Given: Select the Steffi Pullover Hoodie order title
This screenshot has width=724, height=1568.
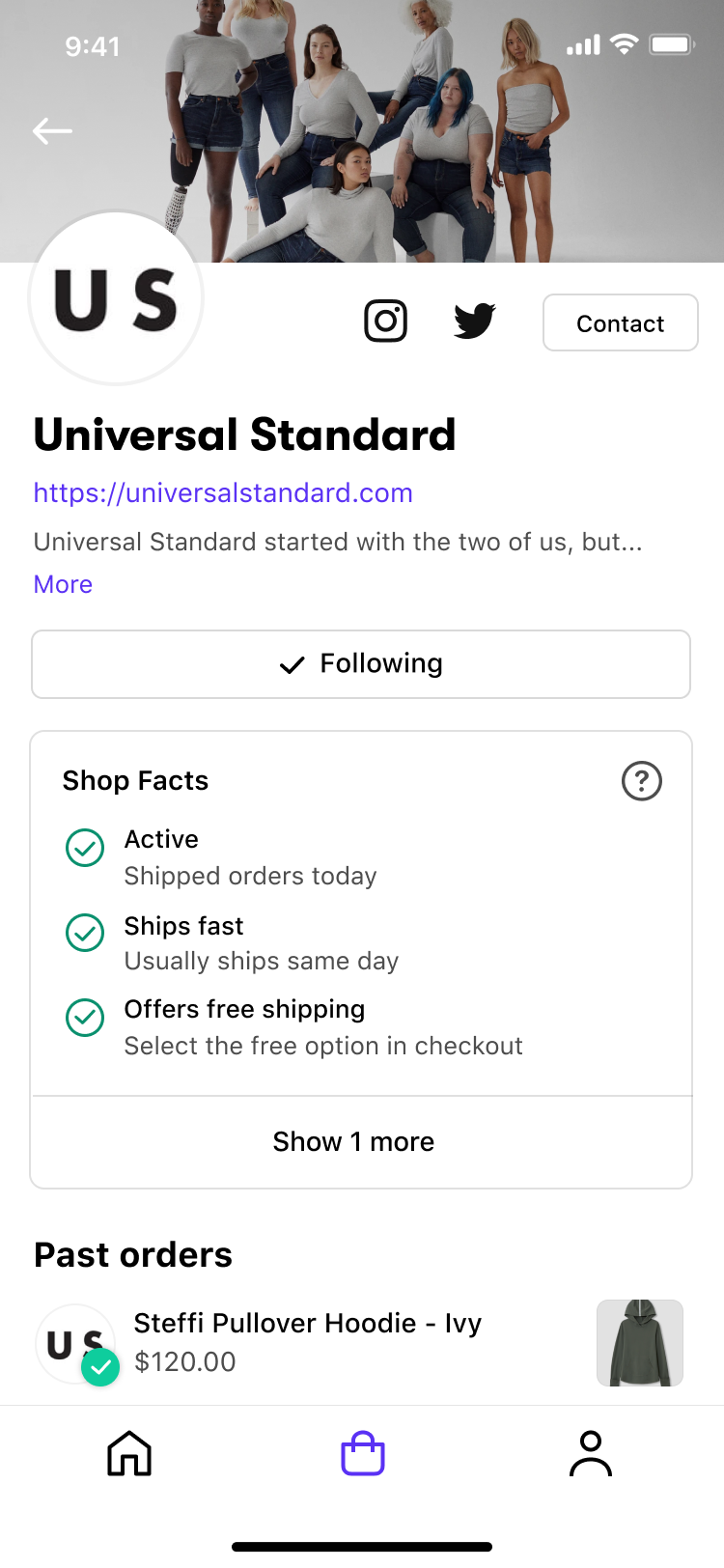Looking at the screenshot, I should click(308, 1323).
